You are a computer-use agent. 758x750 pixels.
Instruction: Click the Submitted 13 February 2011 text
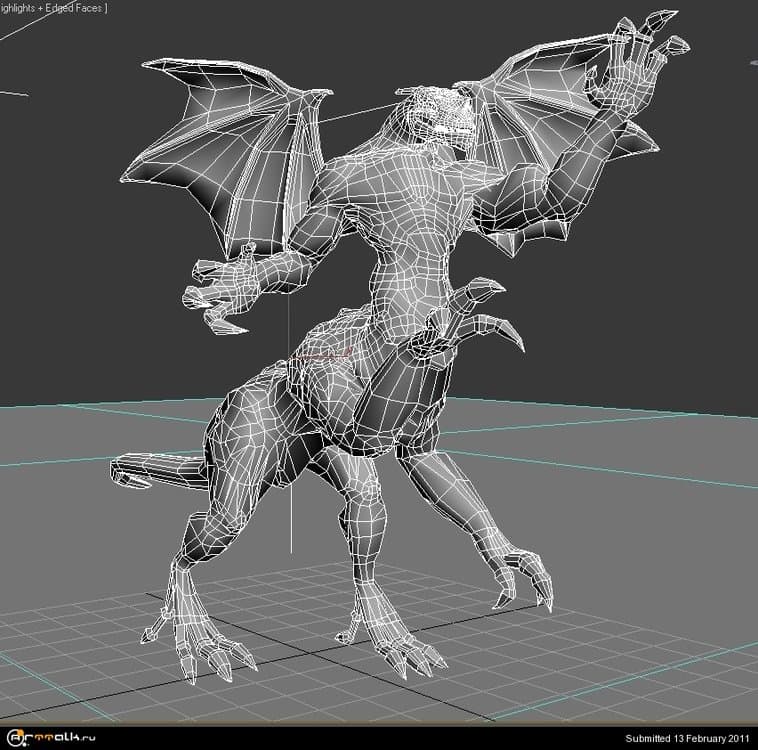(687, 738)
